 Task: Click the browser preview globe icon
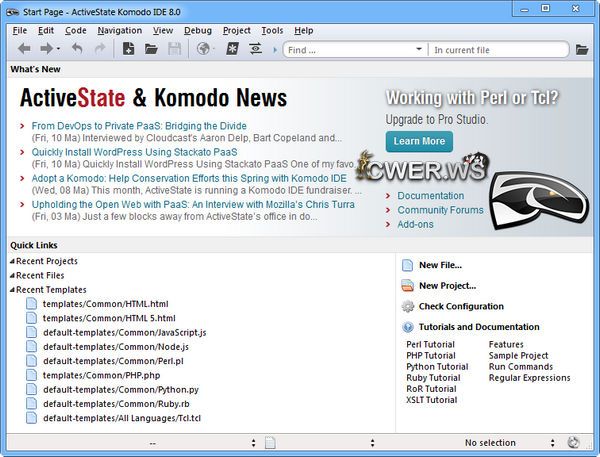[x=203, y=49]
